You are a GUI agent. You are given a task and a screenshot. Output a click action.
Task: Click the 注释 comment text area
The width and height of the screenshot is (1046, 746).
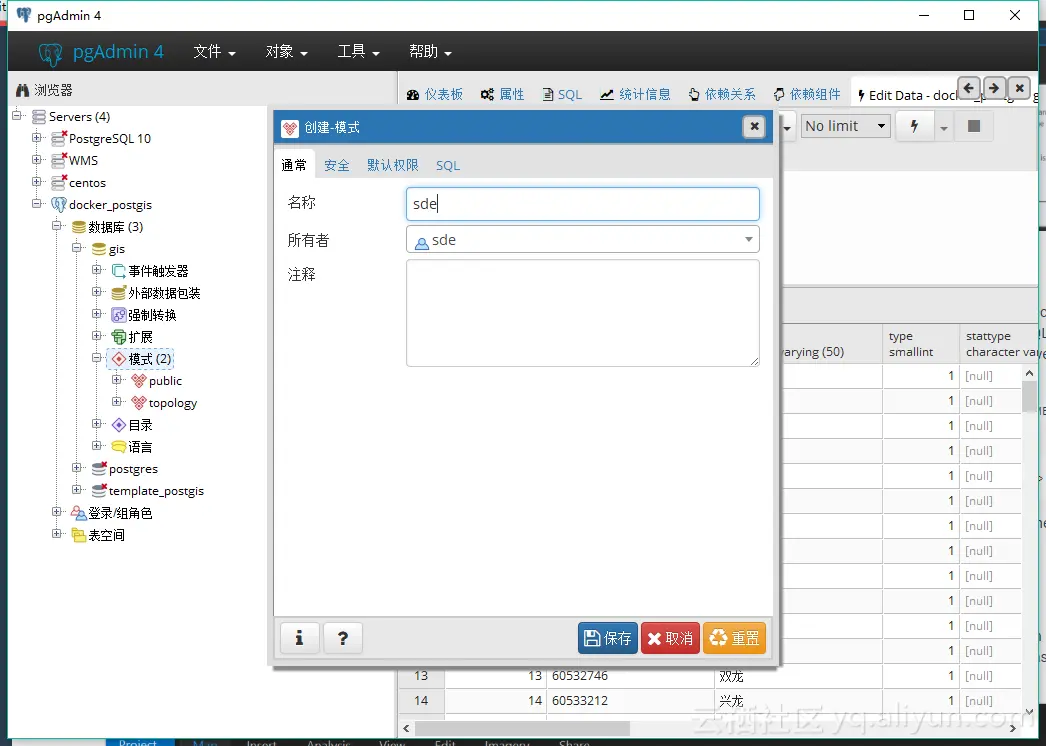(x=582, y=313)
